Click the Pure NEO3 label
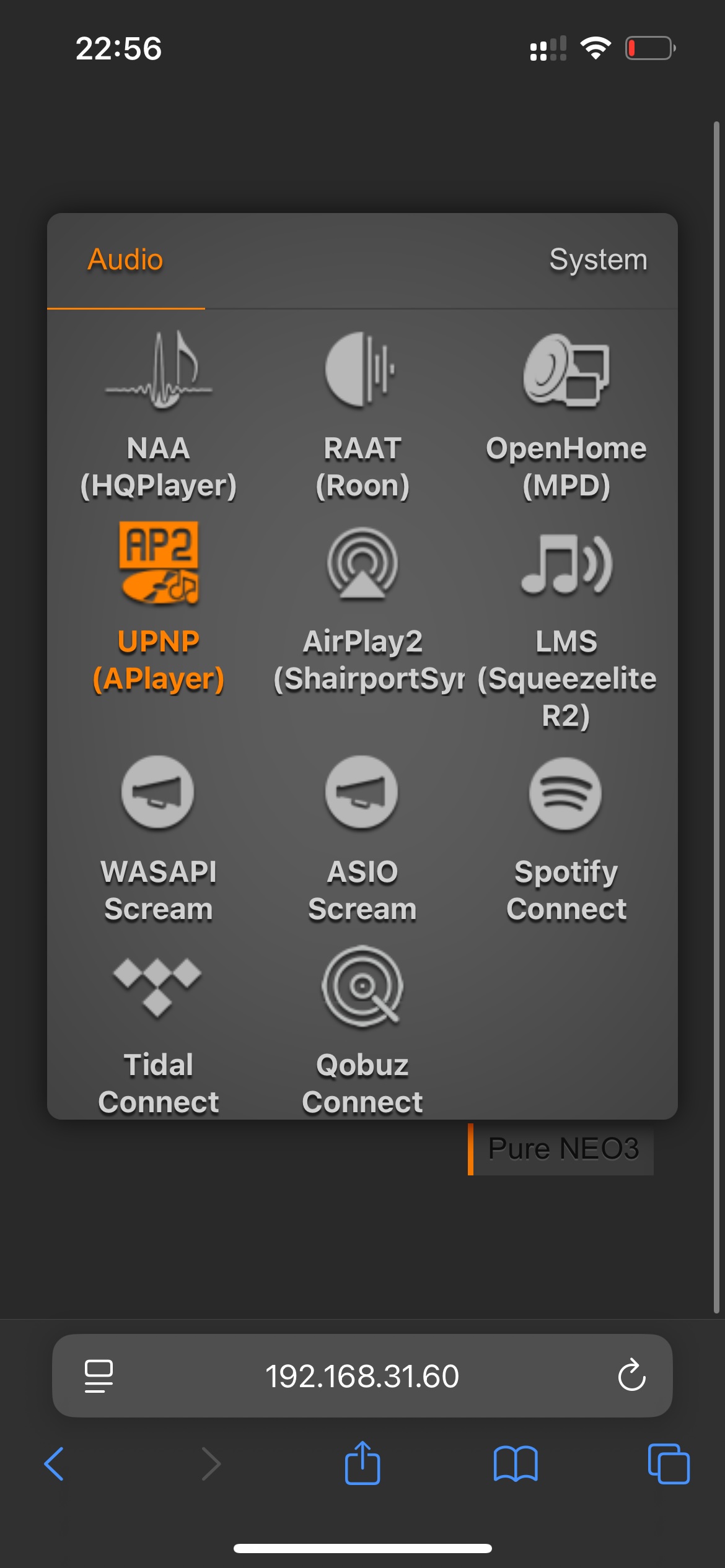The height and width of the screenshot is (1568, 725). tap(563, 1149)
